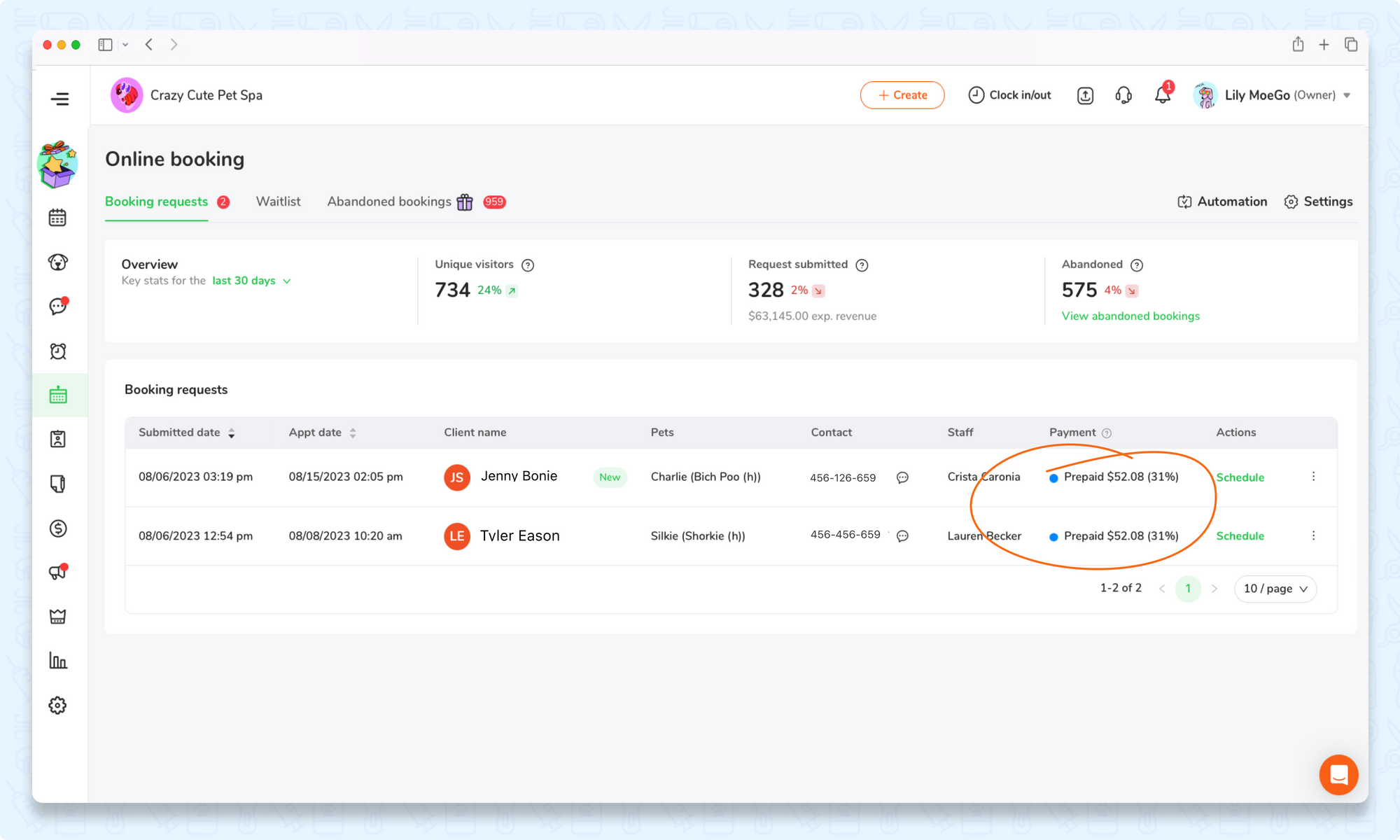Open the pet face icon in sidebar
The width and height of the screenshot is (1400, 840).
57,262
